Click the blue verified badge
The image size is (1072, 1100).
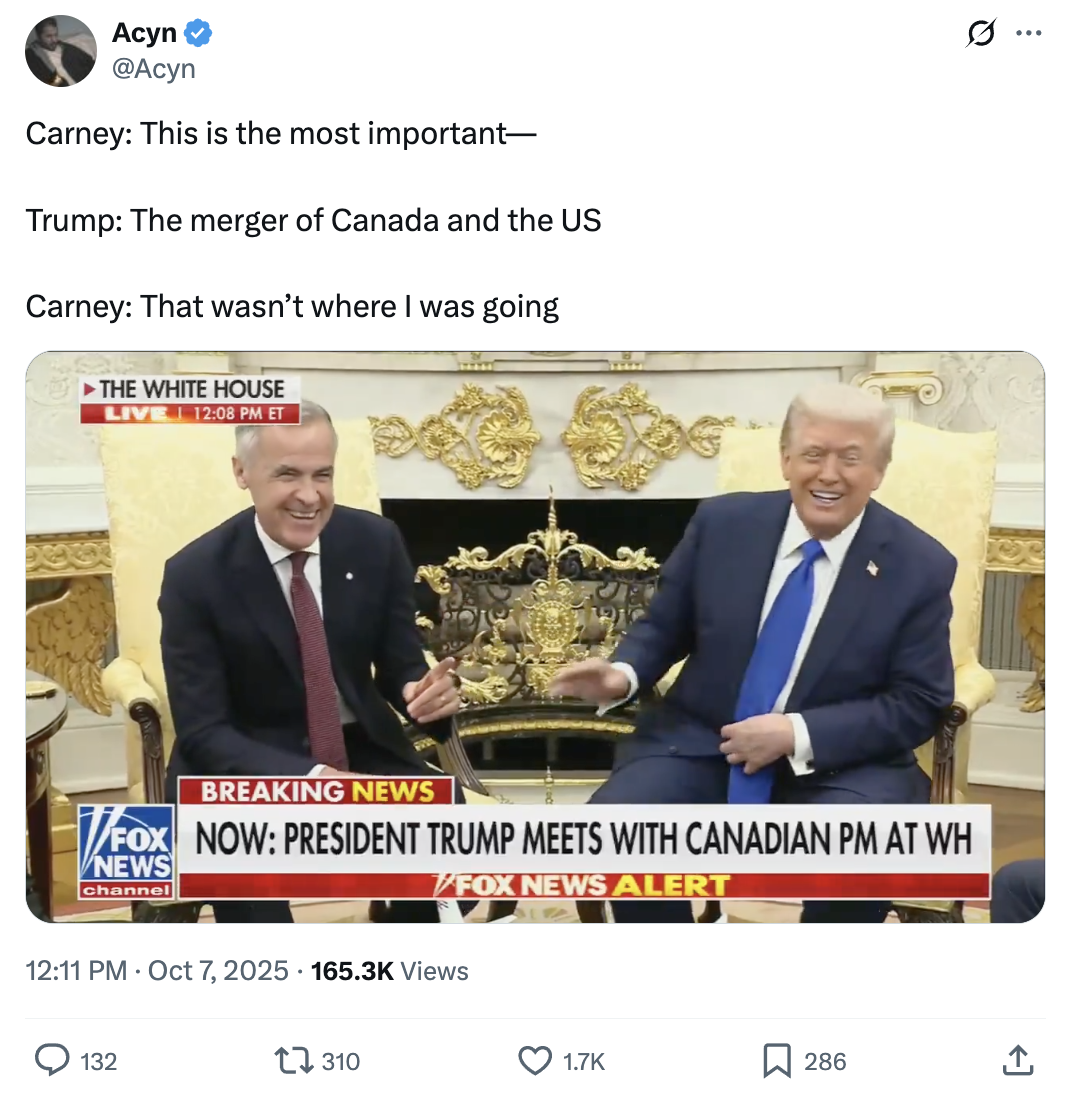click(199, 33)
